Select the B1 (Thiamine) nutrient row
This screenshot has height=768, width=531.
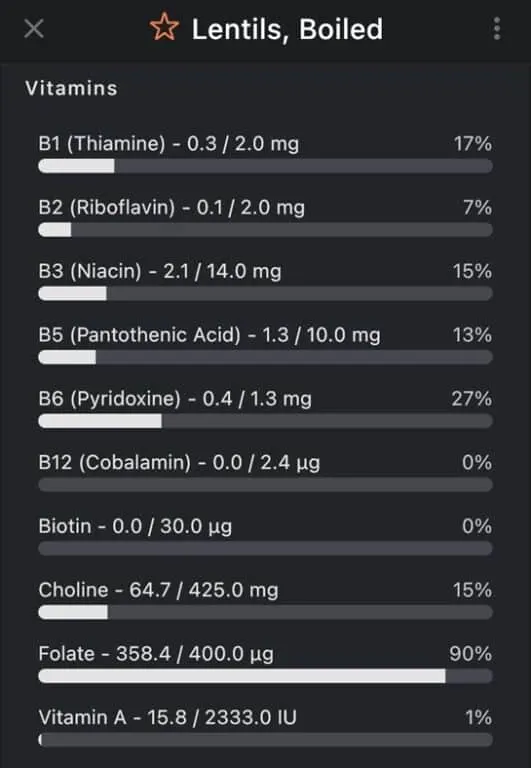pos(265,154)
